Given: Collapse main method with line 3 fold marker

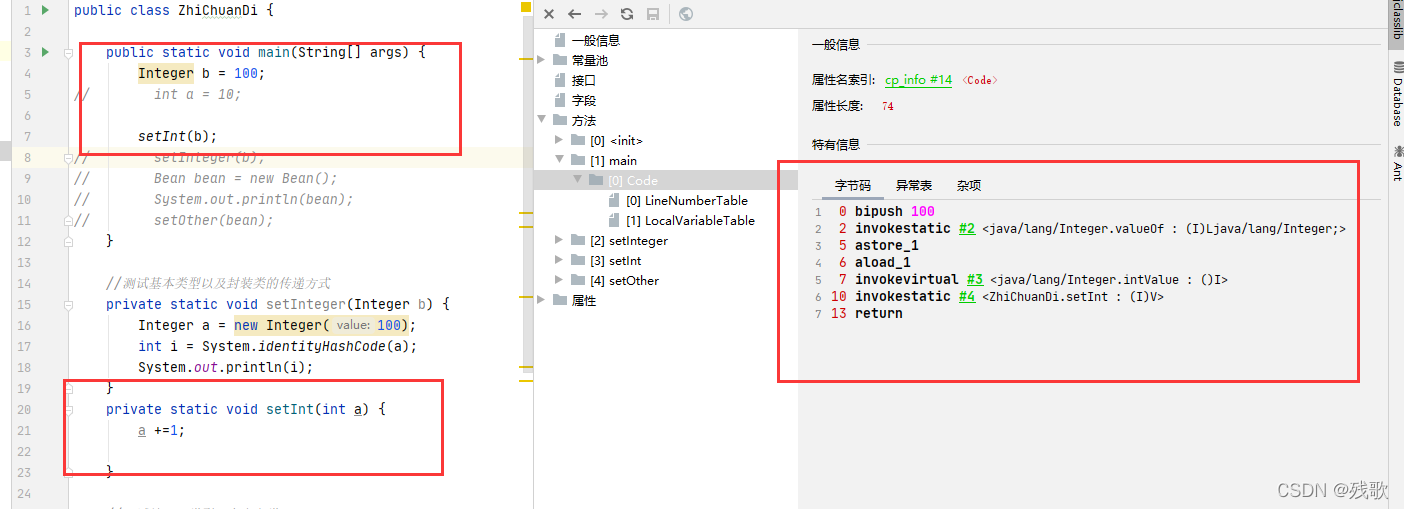Looking at the screenshot, I should [x=67, y=52].
